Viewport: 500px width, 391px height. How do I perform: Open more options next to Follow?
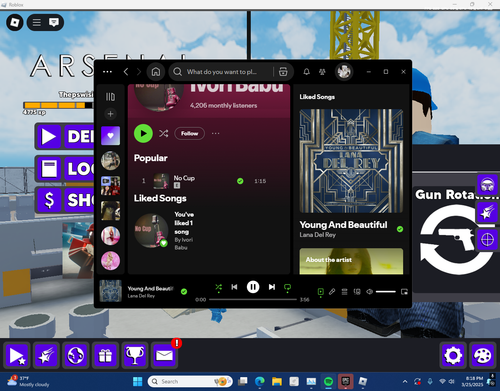[216, 133]
